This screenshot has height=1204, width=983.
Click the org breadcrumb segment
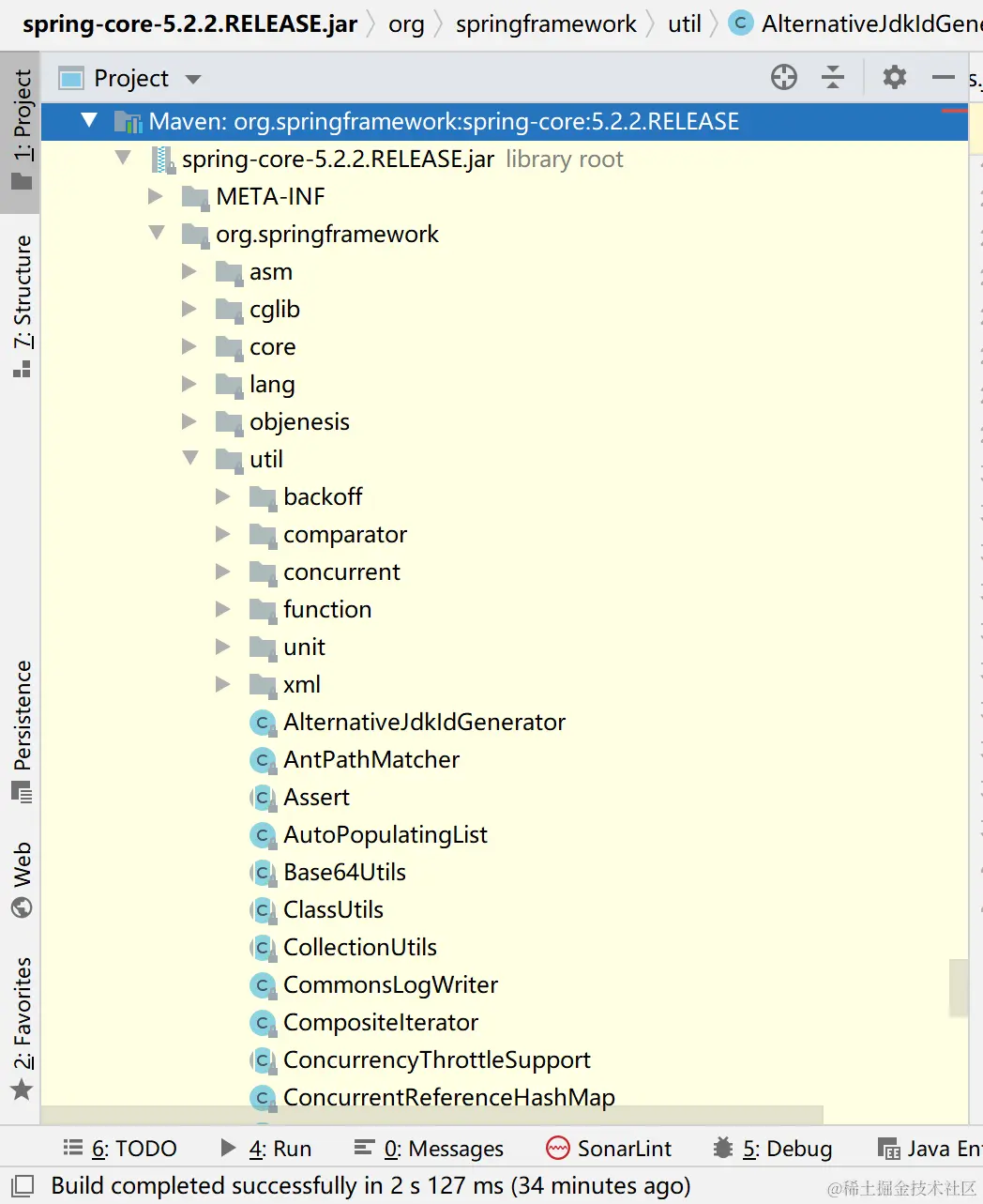tap(406, 23)
